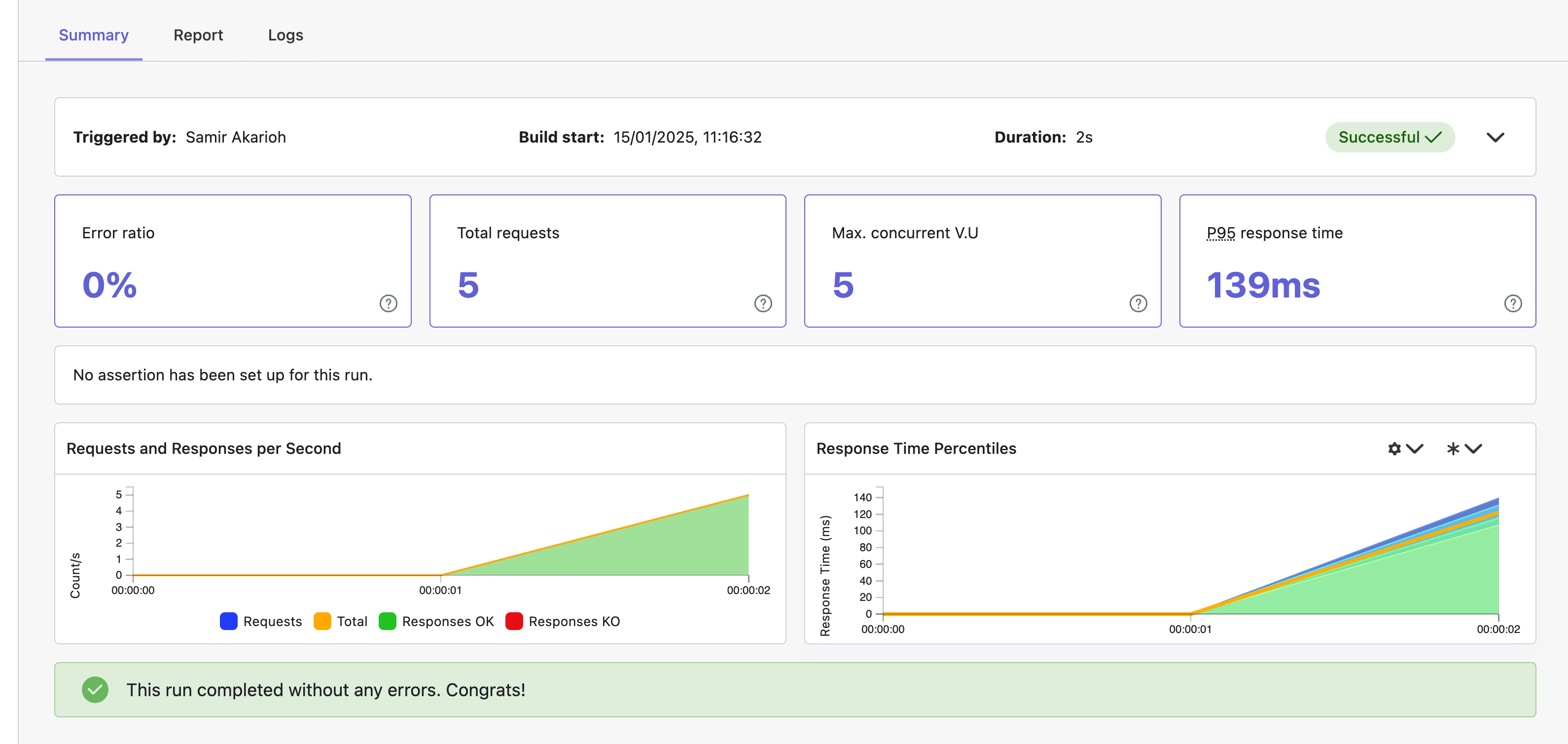The width and height of the screenshot is (1568, 744).
Task: Toggle the Responses KO red swatch
Action: pos(514,621)
